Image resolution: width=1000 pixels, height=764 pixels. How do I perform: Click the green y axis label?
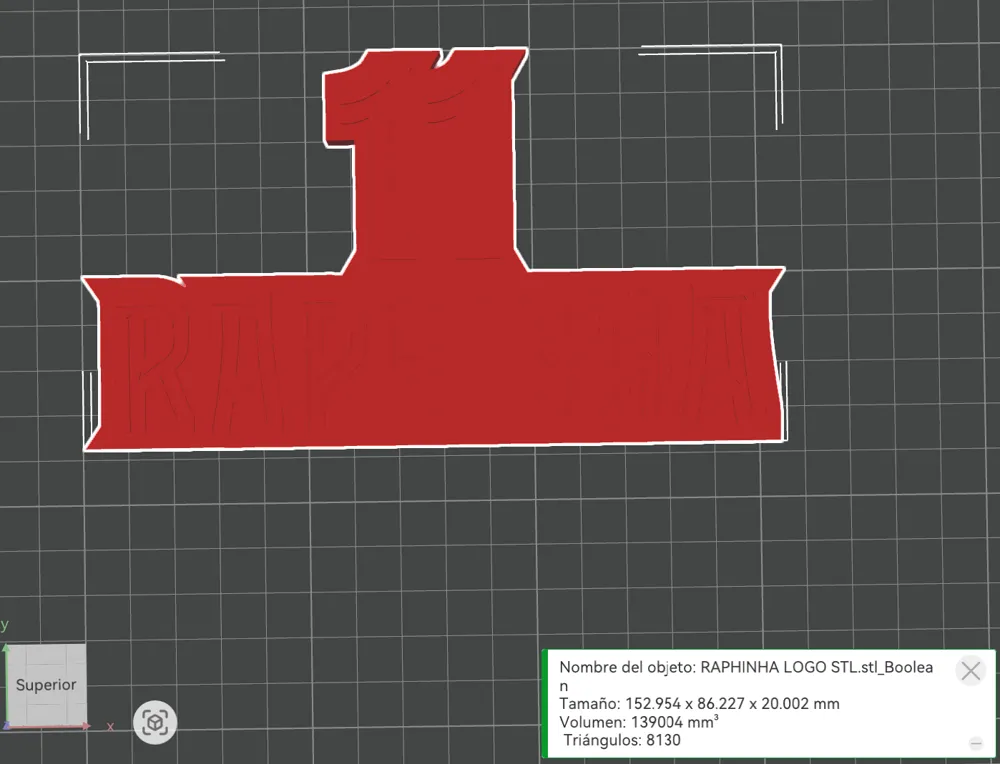(x=4, y=624)
